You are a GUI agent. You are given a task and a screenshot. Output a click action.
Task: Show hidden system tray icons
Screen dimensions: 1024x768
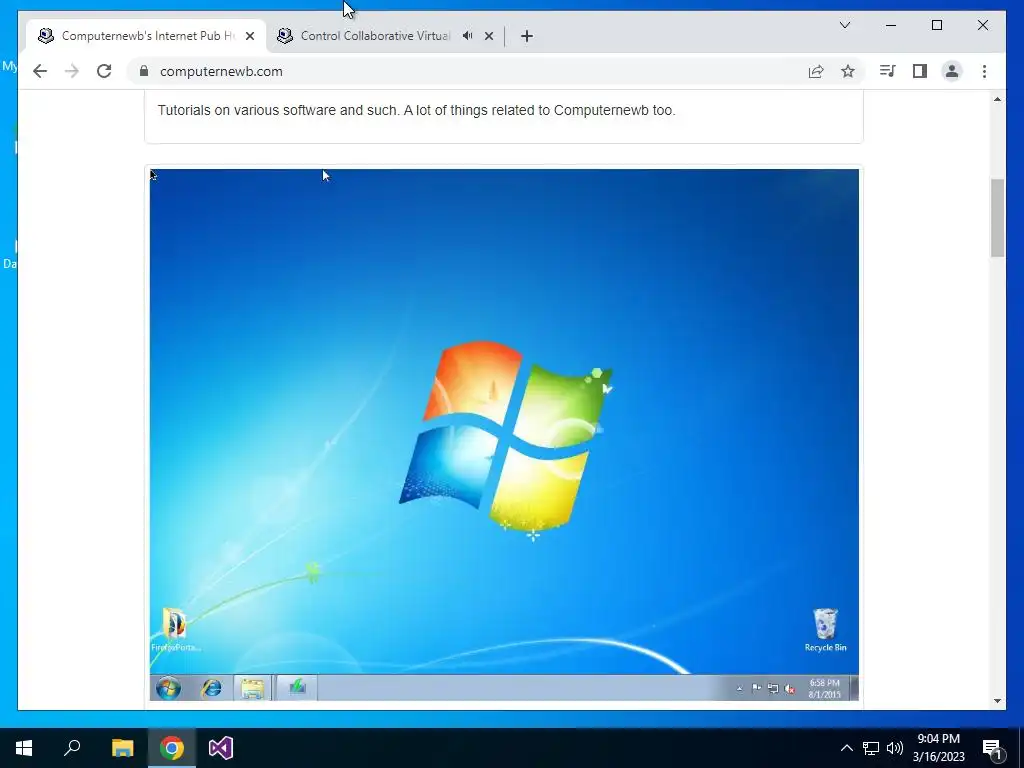pyautogui.click(x=846, y=748)
